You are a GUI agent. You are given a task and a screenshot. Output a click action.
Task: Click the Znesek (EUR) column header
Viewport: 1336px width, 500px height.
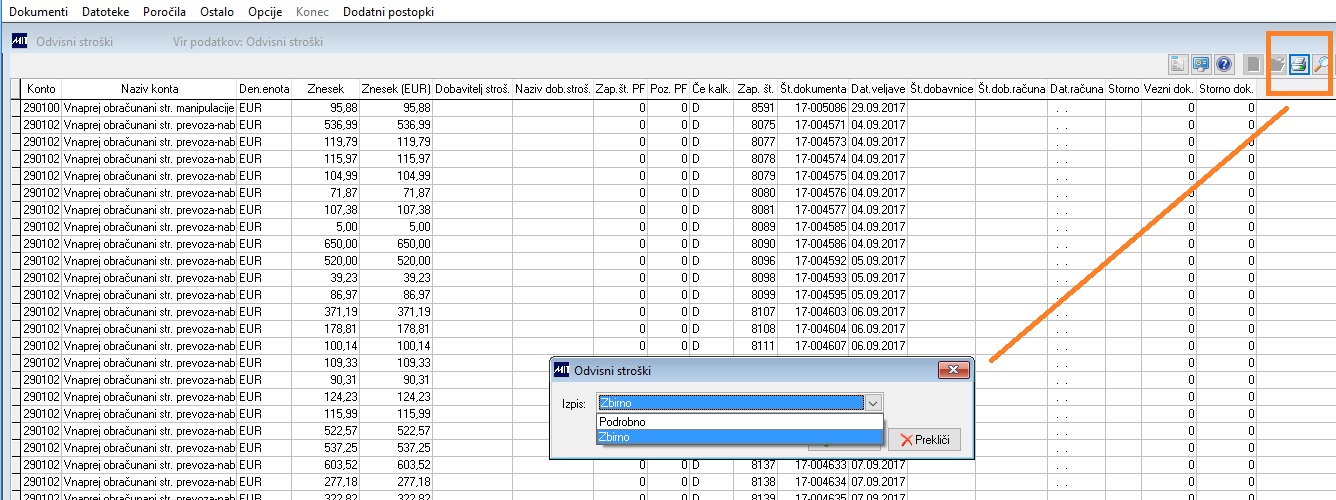(396, 89)
